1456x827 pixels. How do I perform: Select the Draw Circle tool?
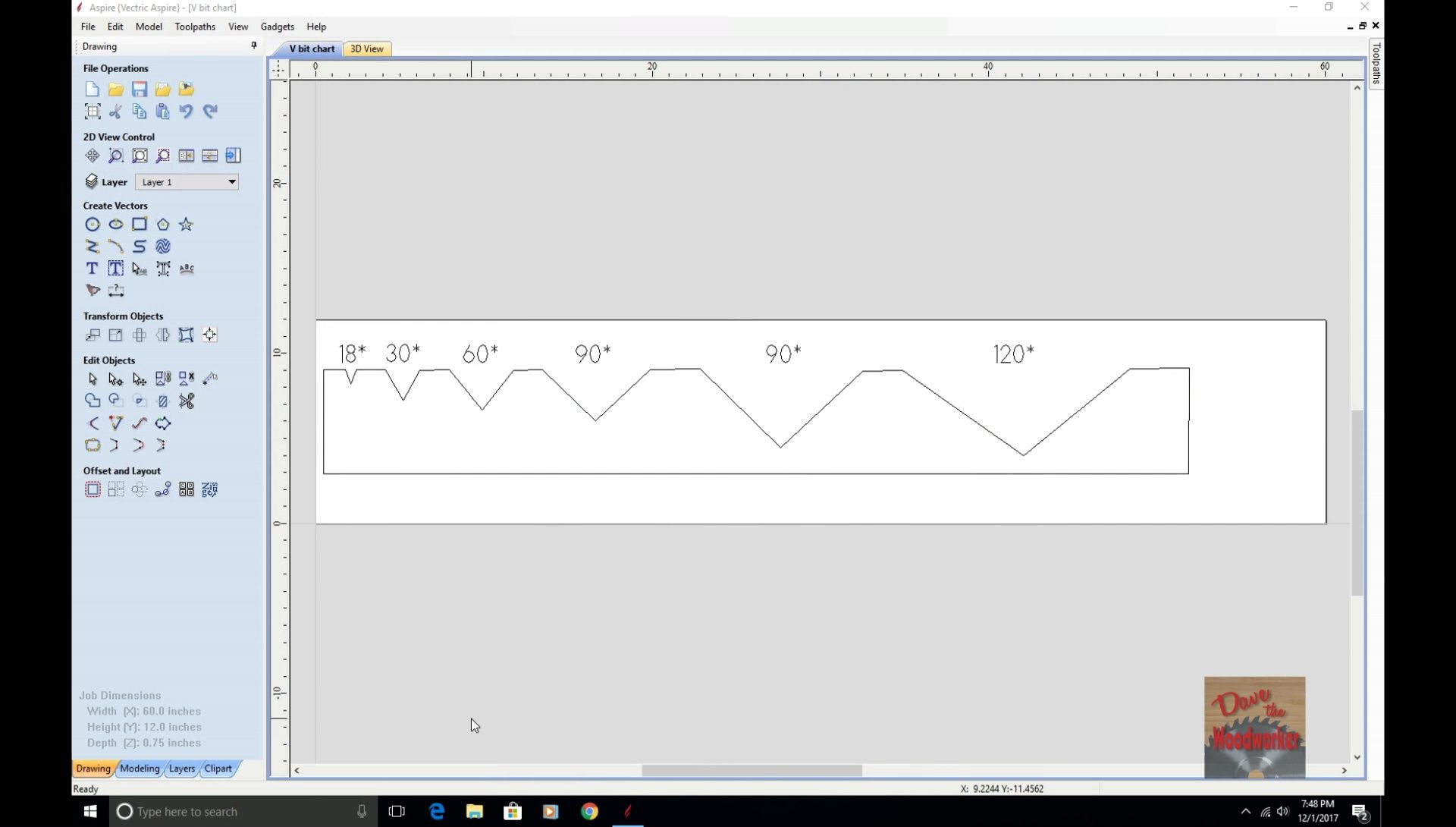92,225
